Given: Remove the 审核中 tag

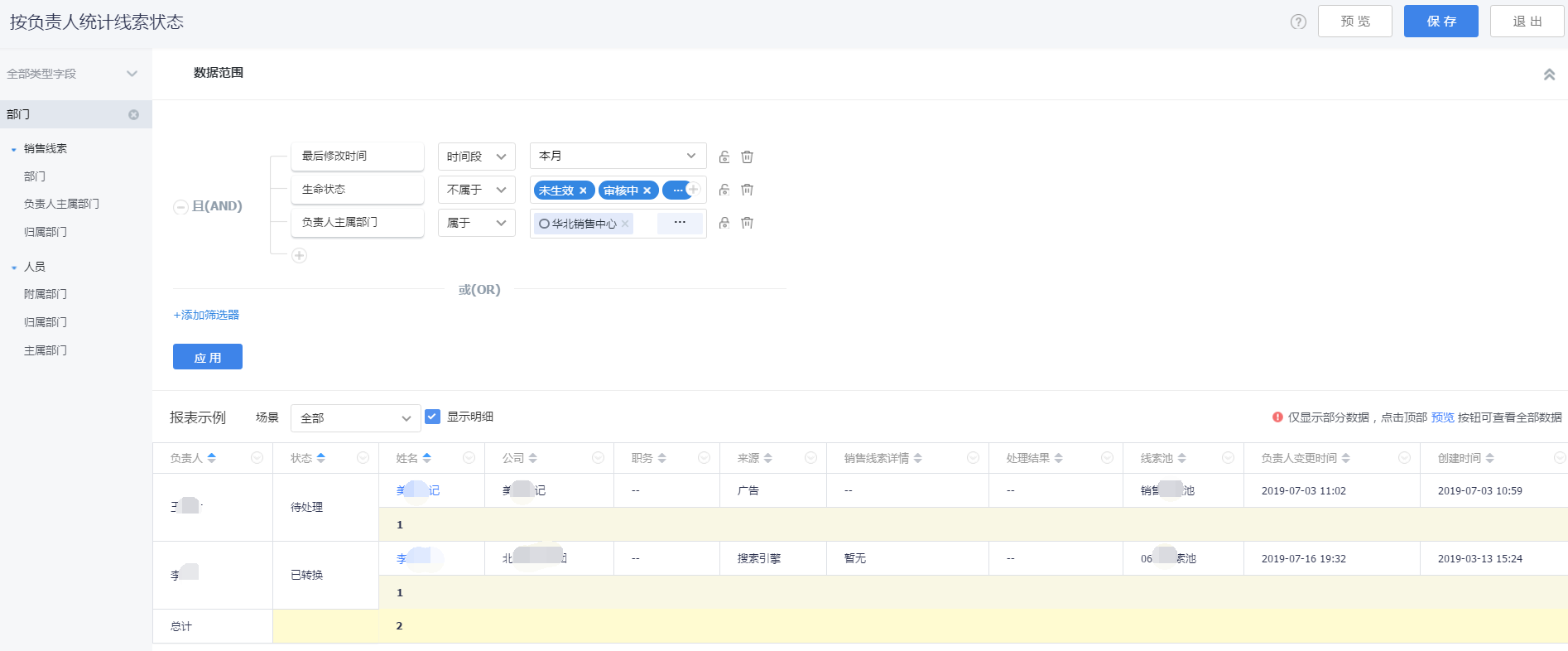Looking at the screenshot, I should pyautogui.click(x=647, y=190).
